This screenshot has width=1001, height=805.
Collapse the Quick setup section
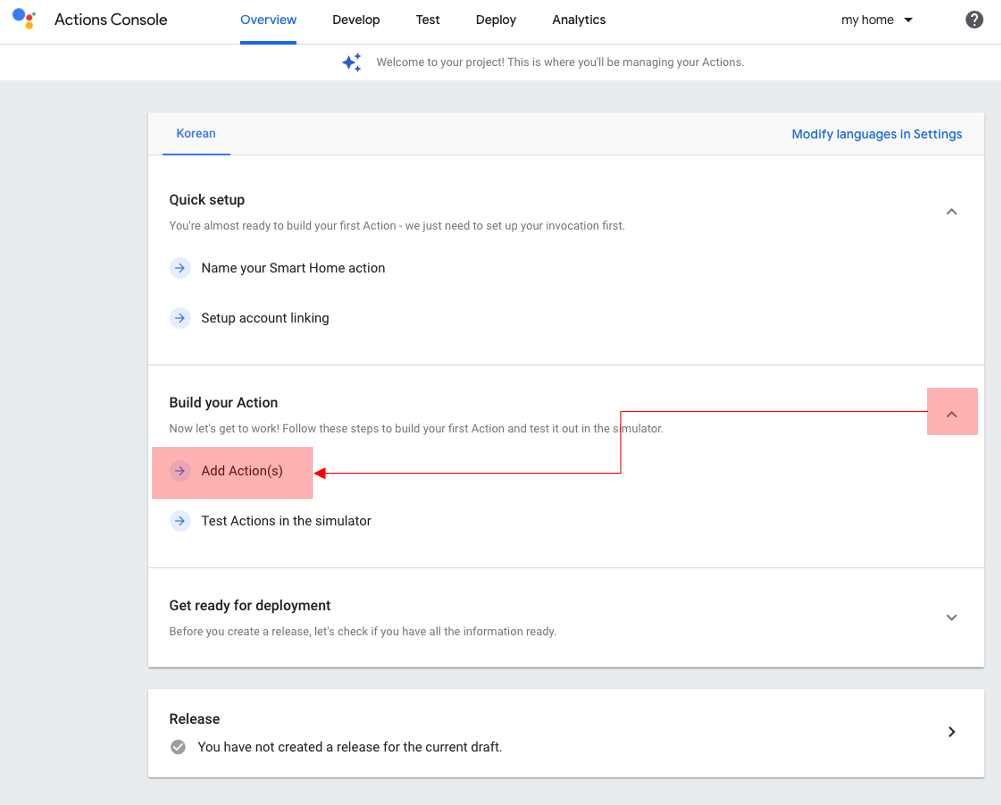(952, 212)
